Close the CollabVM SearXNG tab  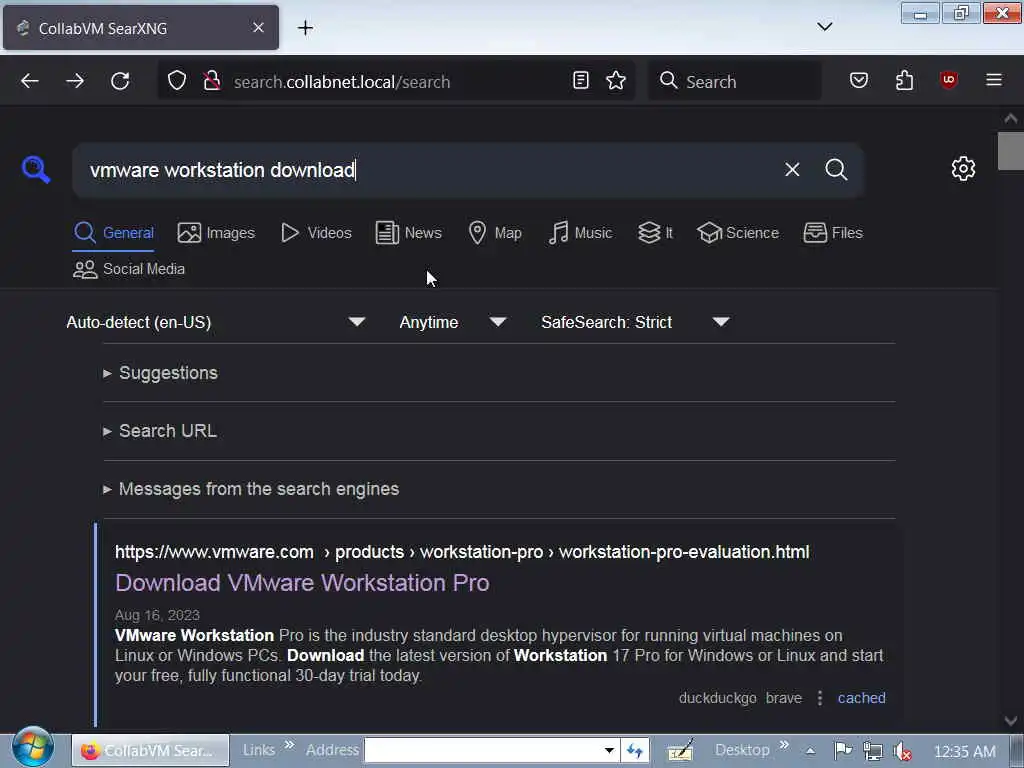pos(259,27)
